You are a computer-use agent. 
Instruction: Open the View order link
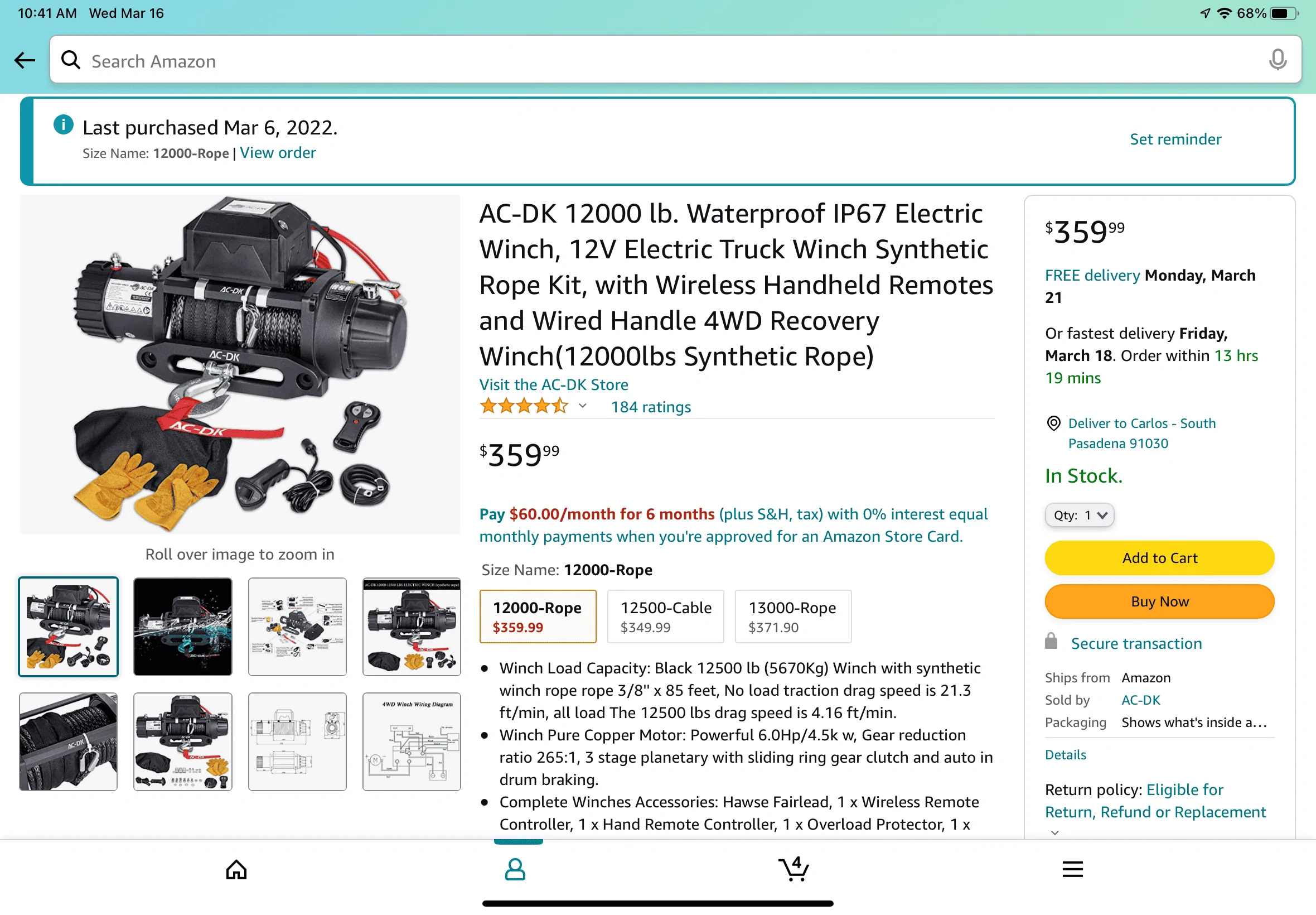coord(278,153)
